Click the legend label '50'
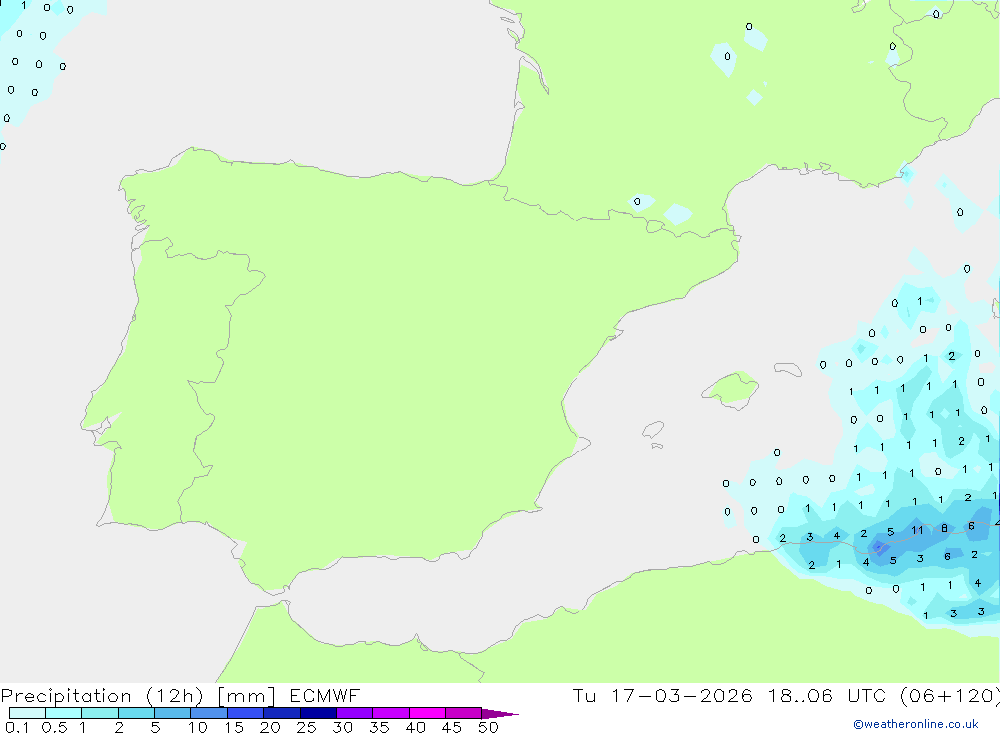 [x=488, y=727]
